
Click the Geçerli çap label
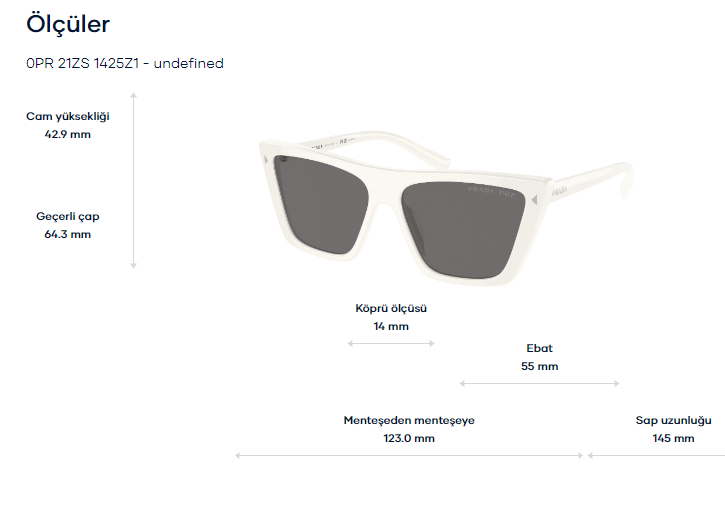(x=68, y=216)
